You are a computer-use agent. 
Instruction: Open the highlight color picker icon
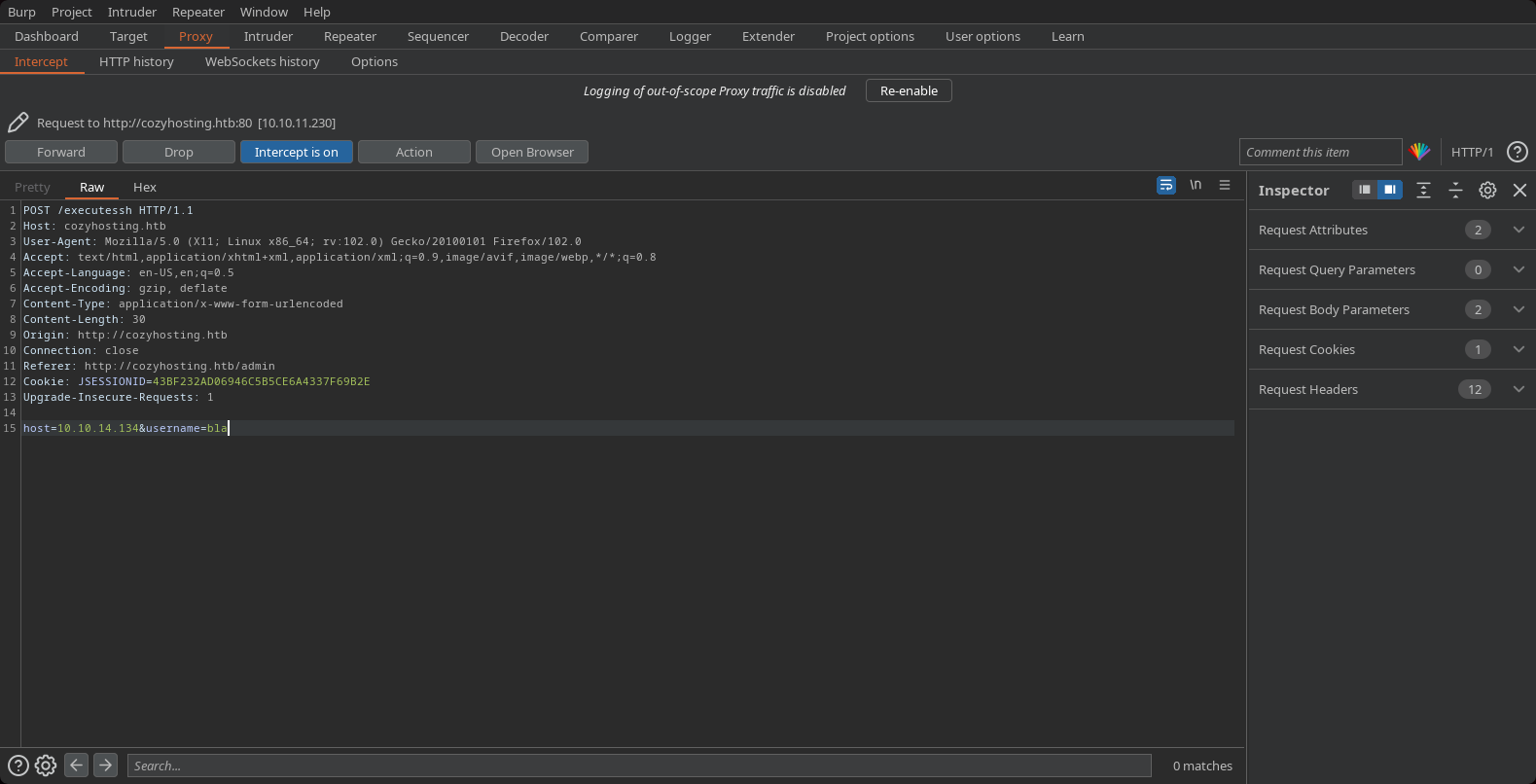(1419, 152)
